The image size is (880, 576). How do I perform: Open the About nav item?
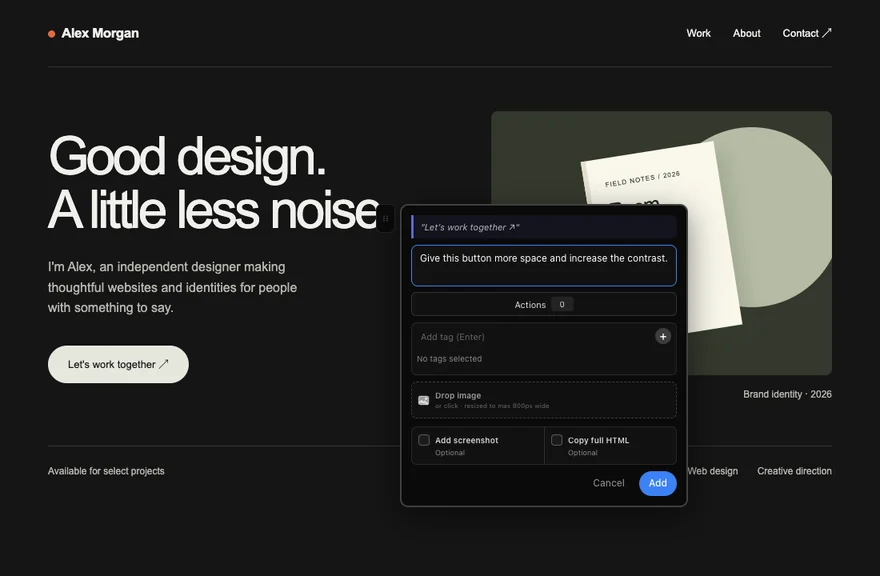tap(746, 33)
